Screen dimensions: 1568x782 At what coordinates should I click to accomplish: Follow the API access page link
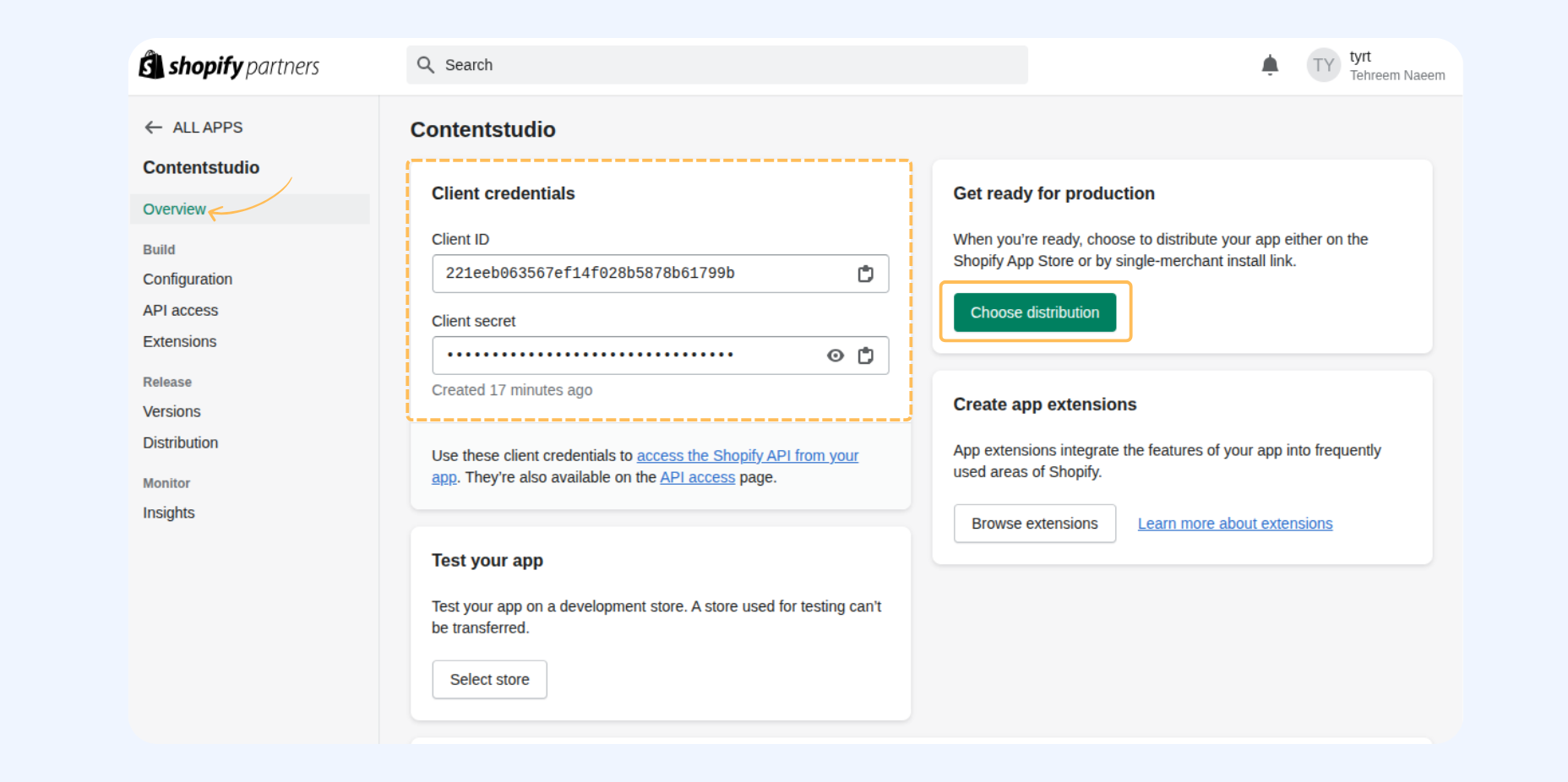[x=697, y=478]
